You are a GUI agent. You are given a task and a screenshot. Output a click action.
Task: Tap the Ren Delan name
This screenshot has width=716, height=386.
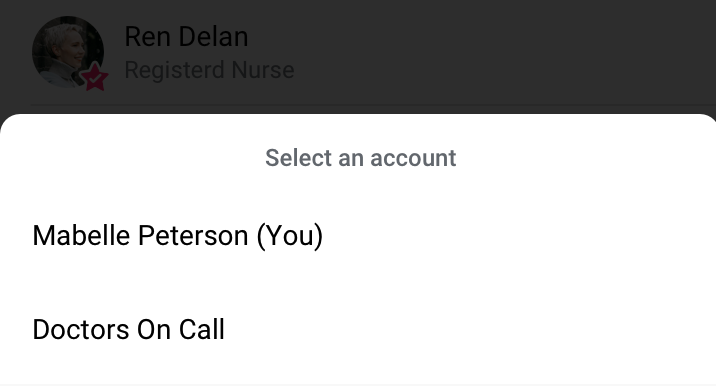pos(186,37)
